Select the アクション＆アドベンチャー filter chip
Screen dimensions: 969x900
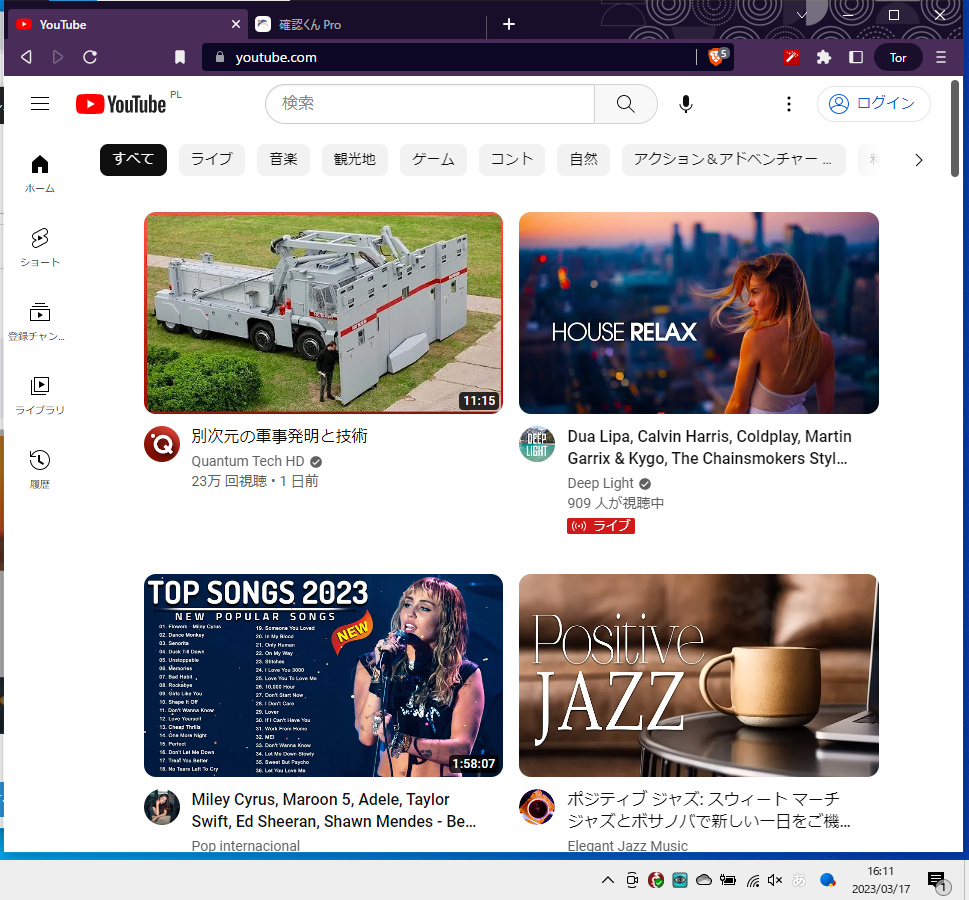(x=734, y=159)
